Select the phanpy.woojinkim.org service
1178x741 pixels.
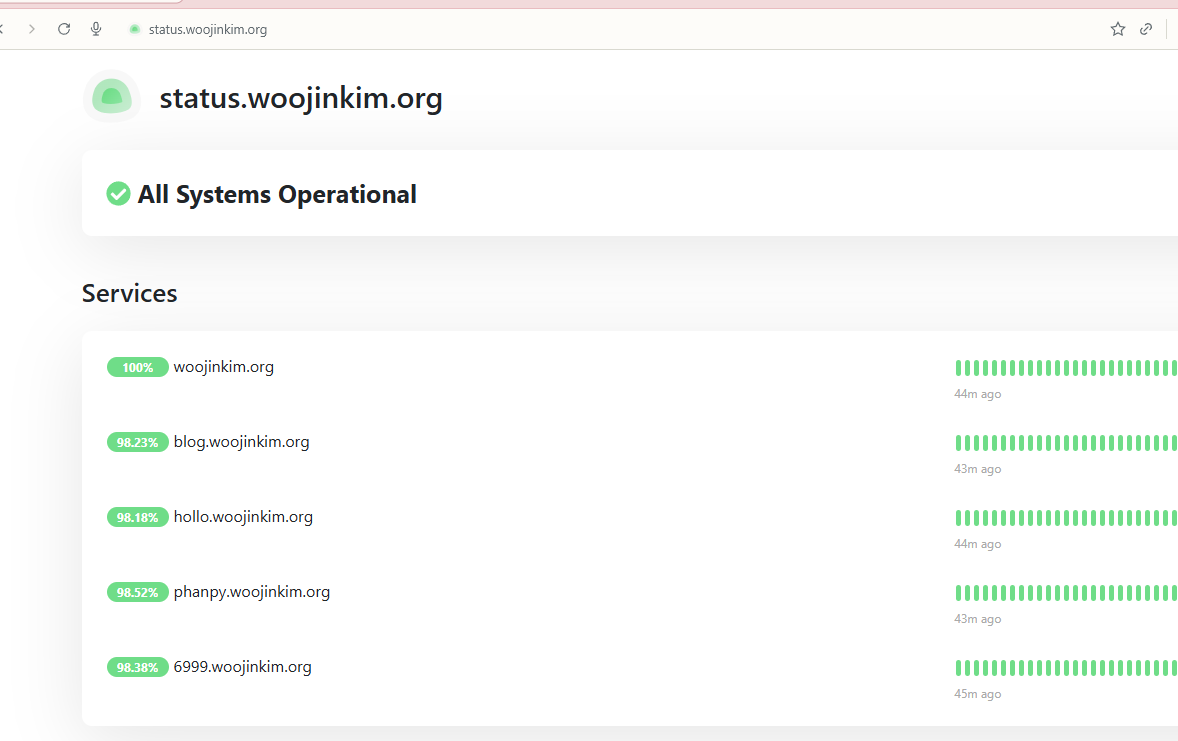[x=251, y=592]
